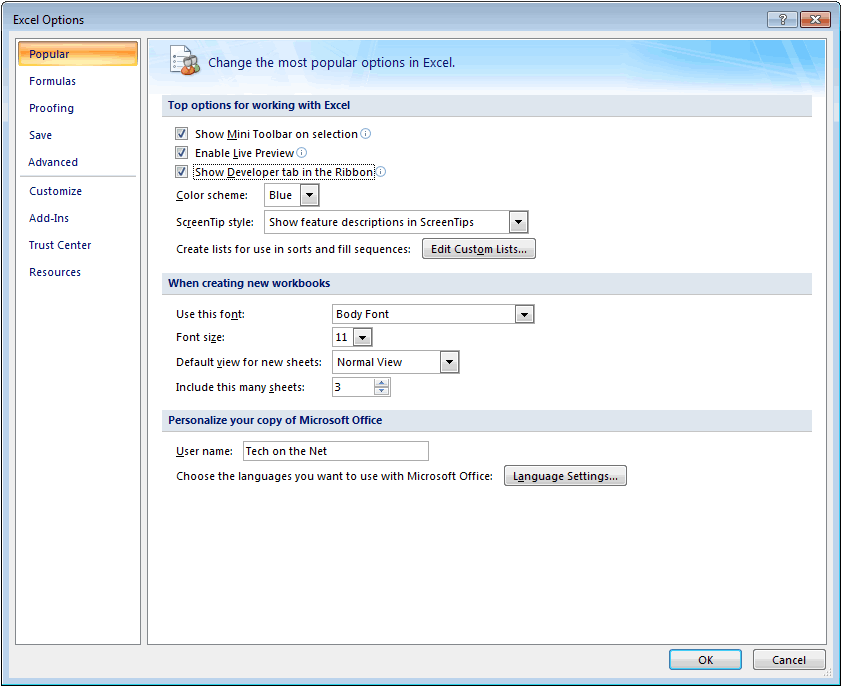Click the Font size value box

click(343, 337)
